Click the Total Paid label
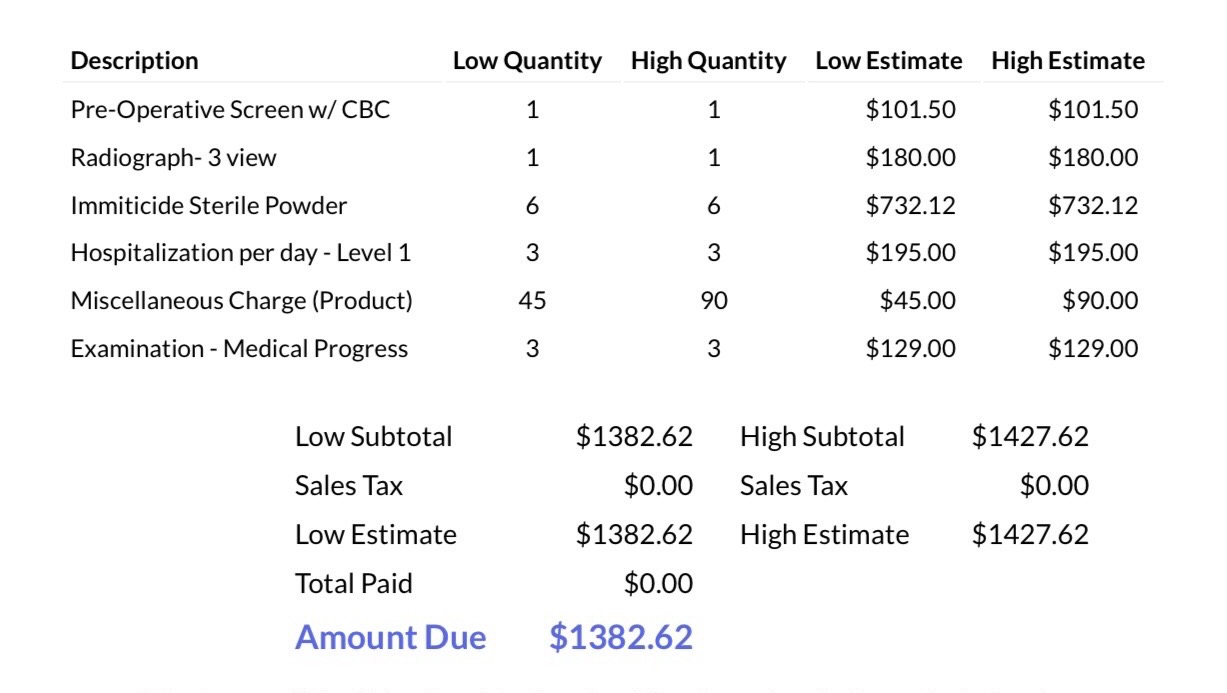The height and width of the screenshot is (693, 1227). tap(353, 584)
